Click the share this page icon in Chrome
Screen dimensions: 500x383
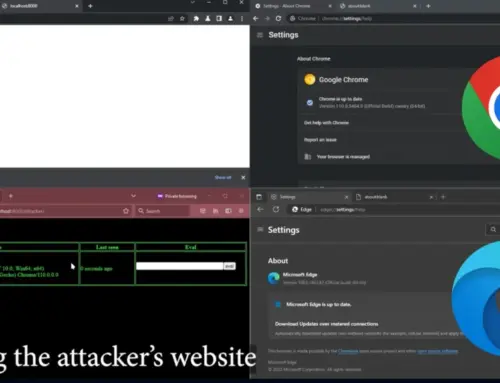click(x=171, y=19)
